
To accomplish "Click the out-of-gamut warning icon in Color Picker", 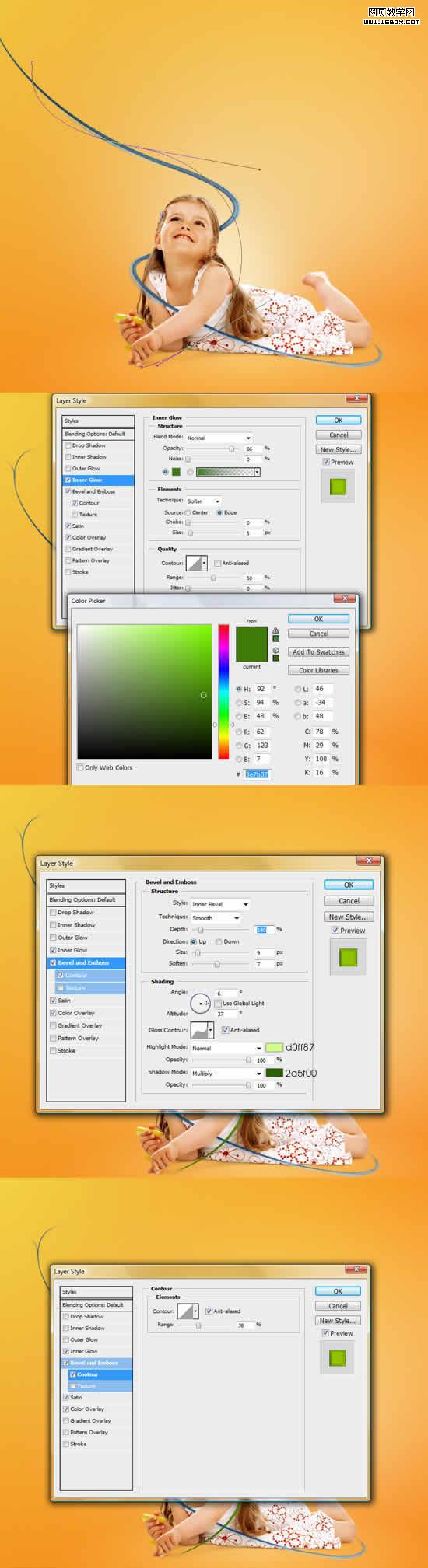I will tap(275, 630).
